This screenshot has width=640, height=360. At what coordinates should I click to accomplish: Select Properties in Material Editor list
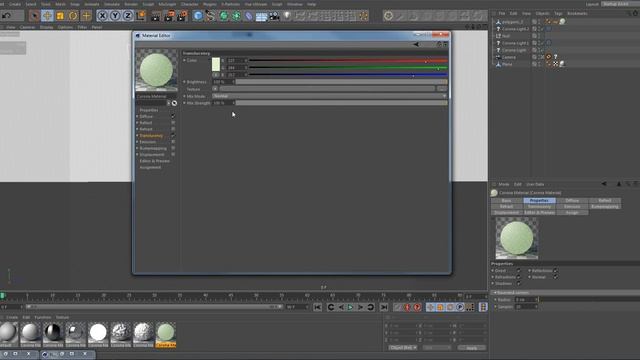[x=149, y=110]
